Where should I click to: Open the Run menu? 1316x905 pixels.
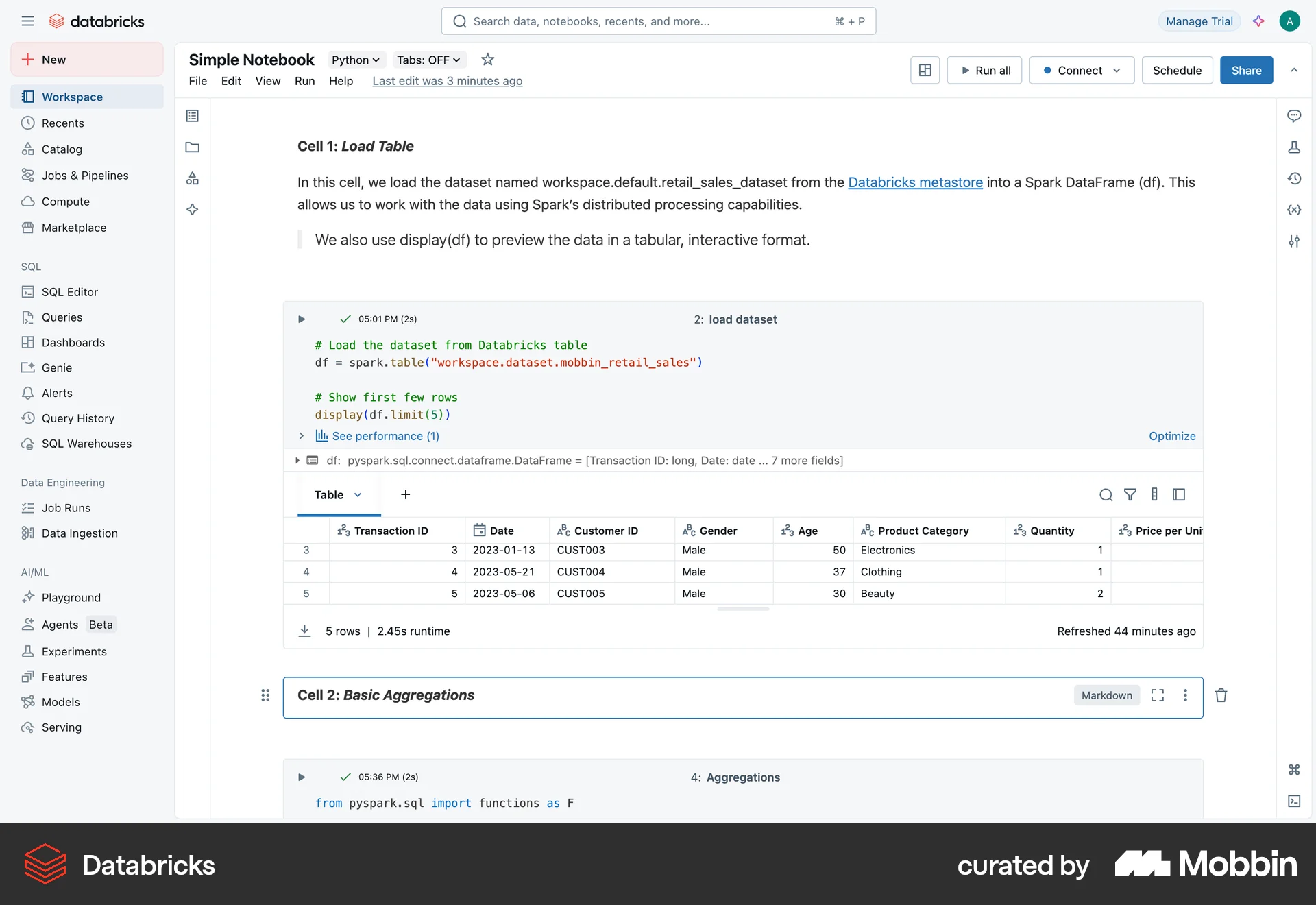305,81
